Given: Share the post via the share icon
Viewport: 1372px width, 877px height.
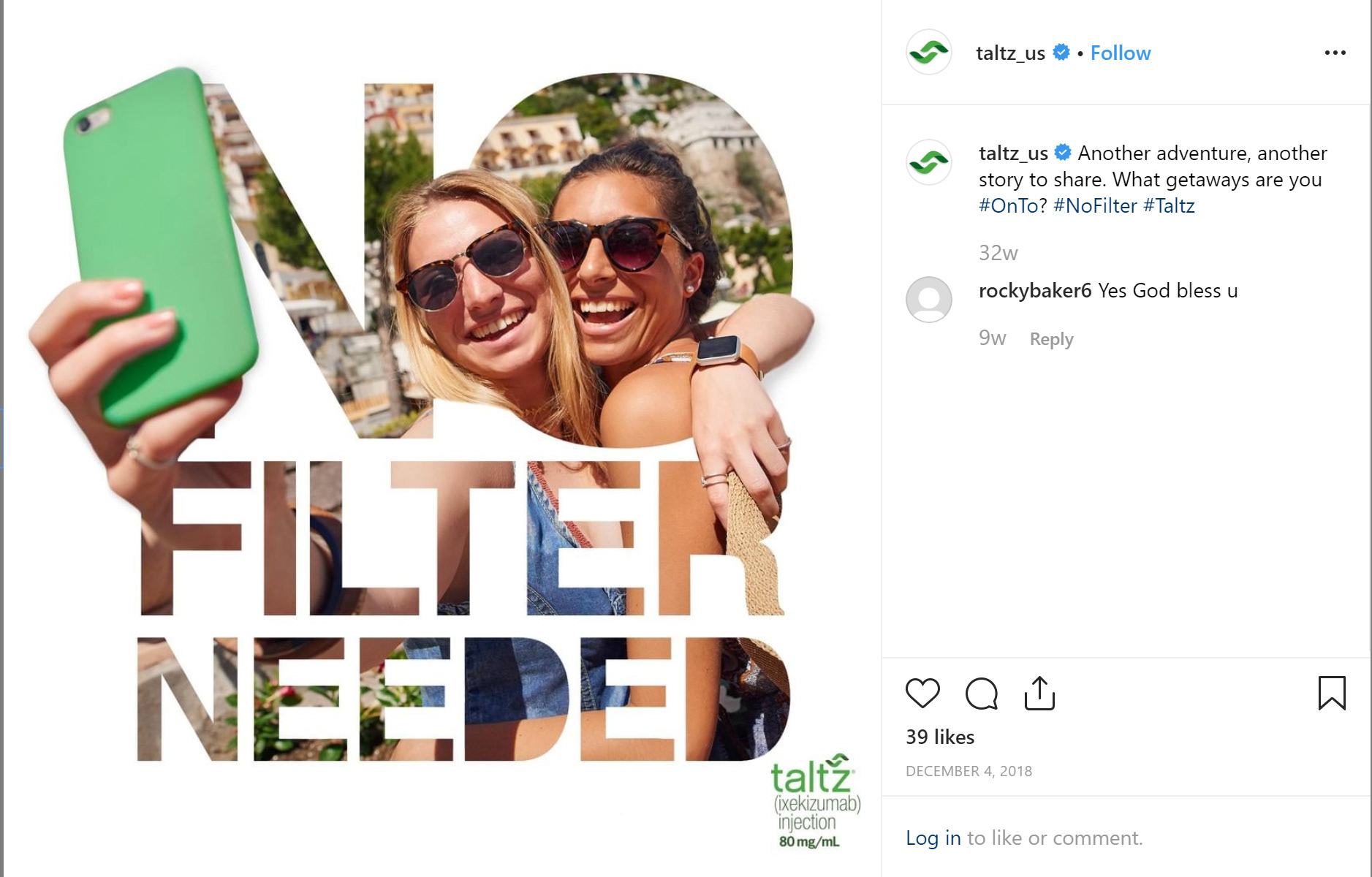Looking at the screenshot, I should coord(1039,693).
